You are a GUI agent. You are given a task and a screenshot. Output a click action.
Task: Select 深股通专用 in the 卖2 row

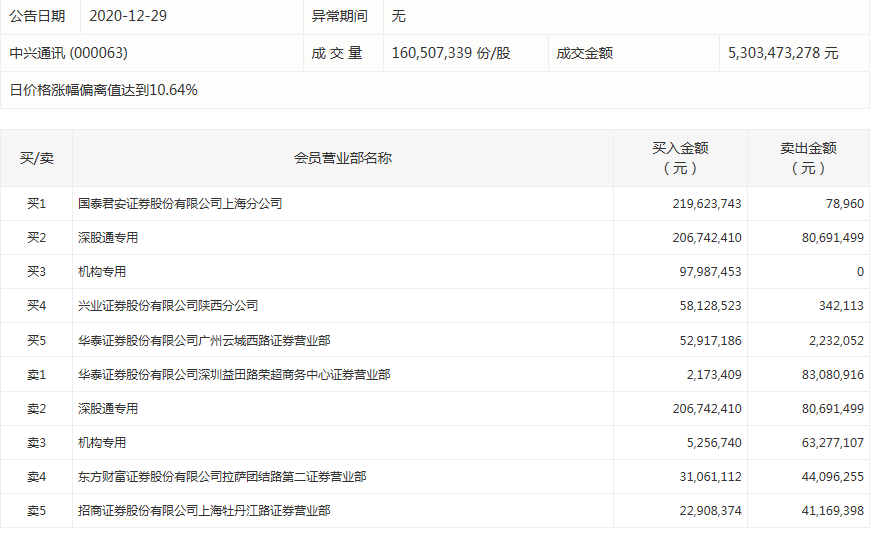(x=108, y=409)
